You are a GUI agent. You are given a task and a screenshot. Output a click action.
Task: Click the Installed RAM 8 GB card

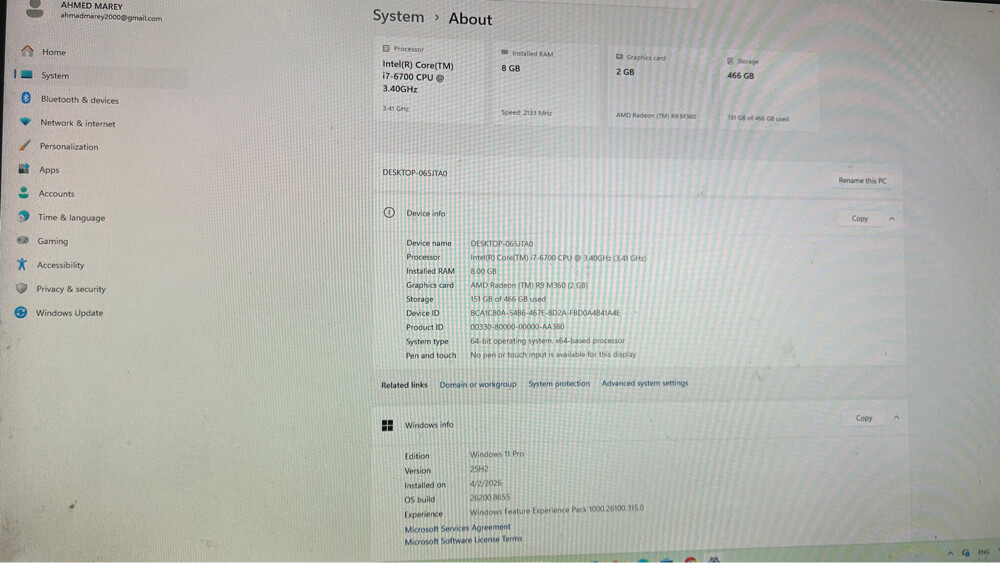(x=547, y=84)
